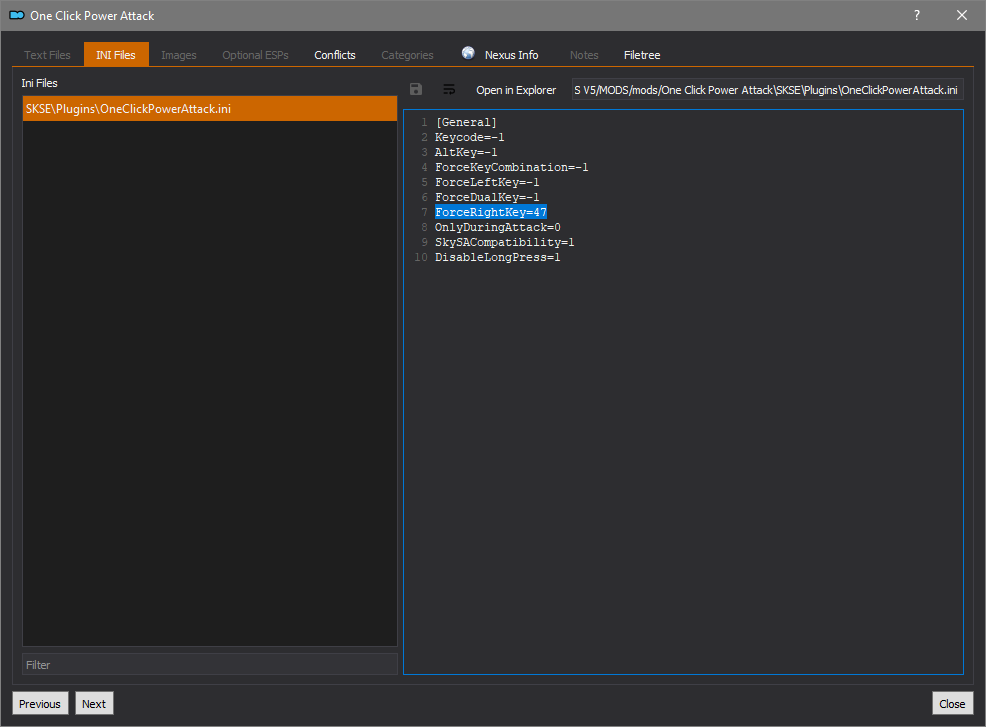
Task: Click the Previous button
Action: 40,704
